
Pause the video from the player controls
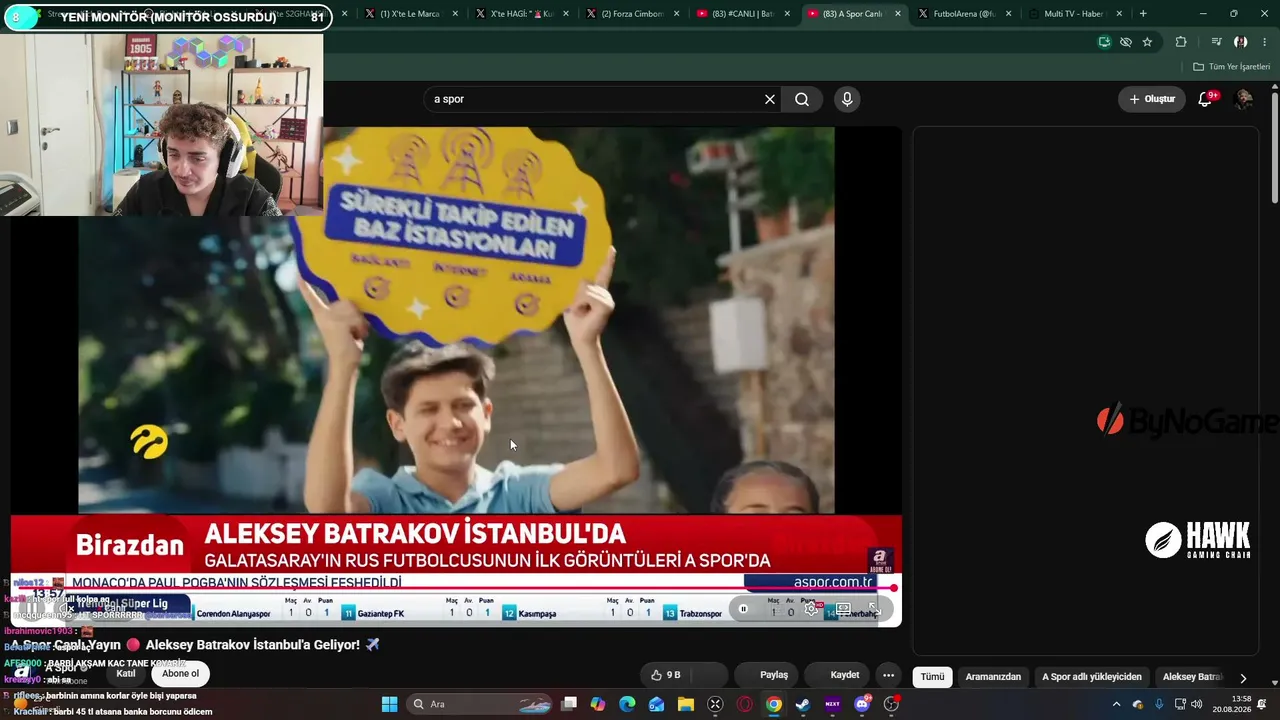coord(31,608)
